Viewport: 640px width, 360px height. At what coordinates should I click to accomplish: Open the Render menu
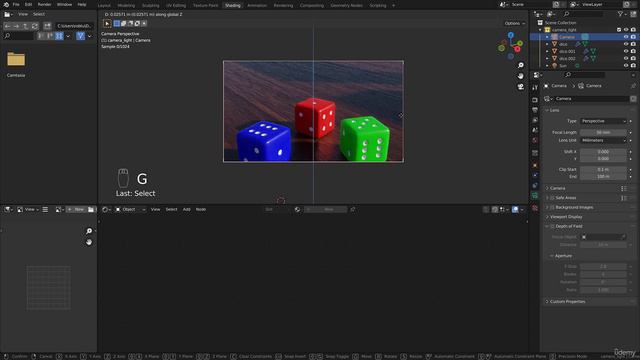[44, 4]
